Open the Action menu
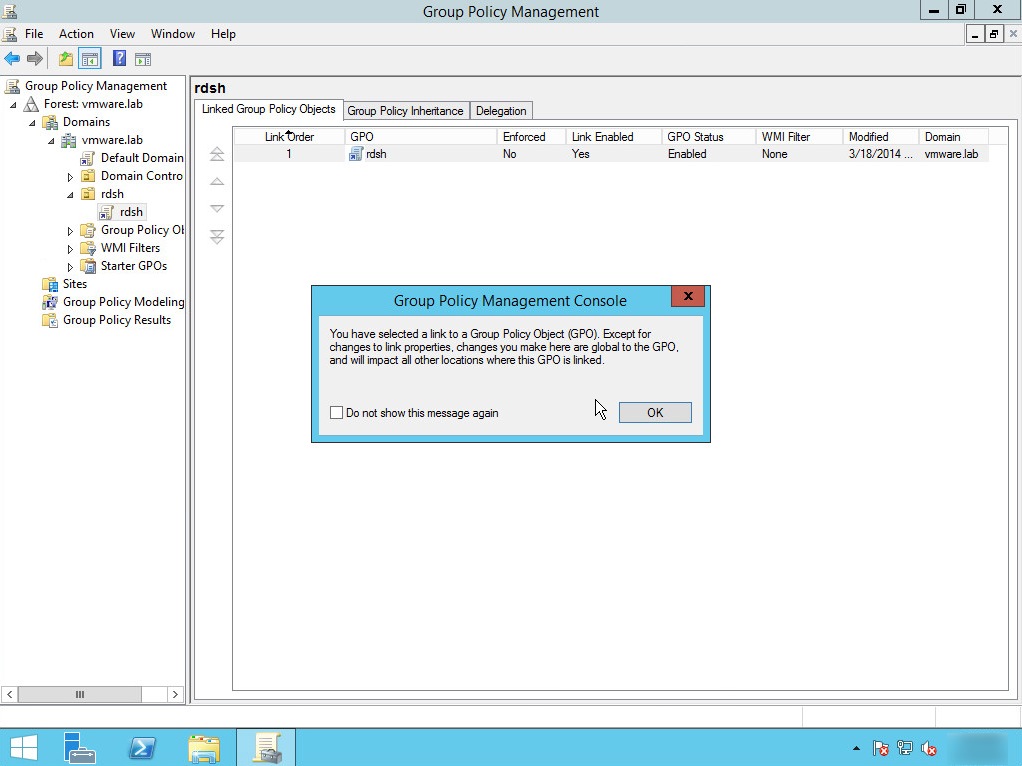The height and width of the screenshot is (766, 1022). (76, 33)
